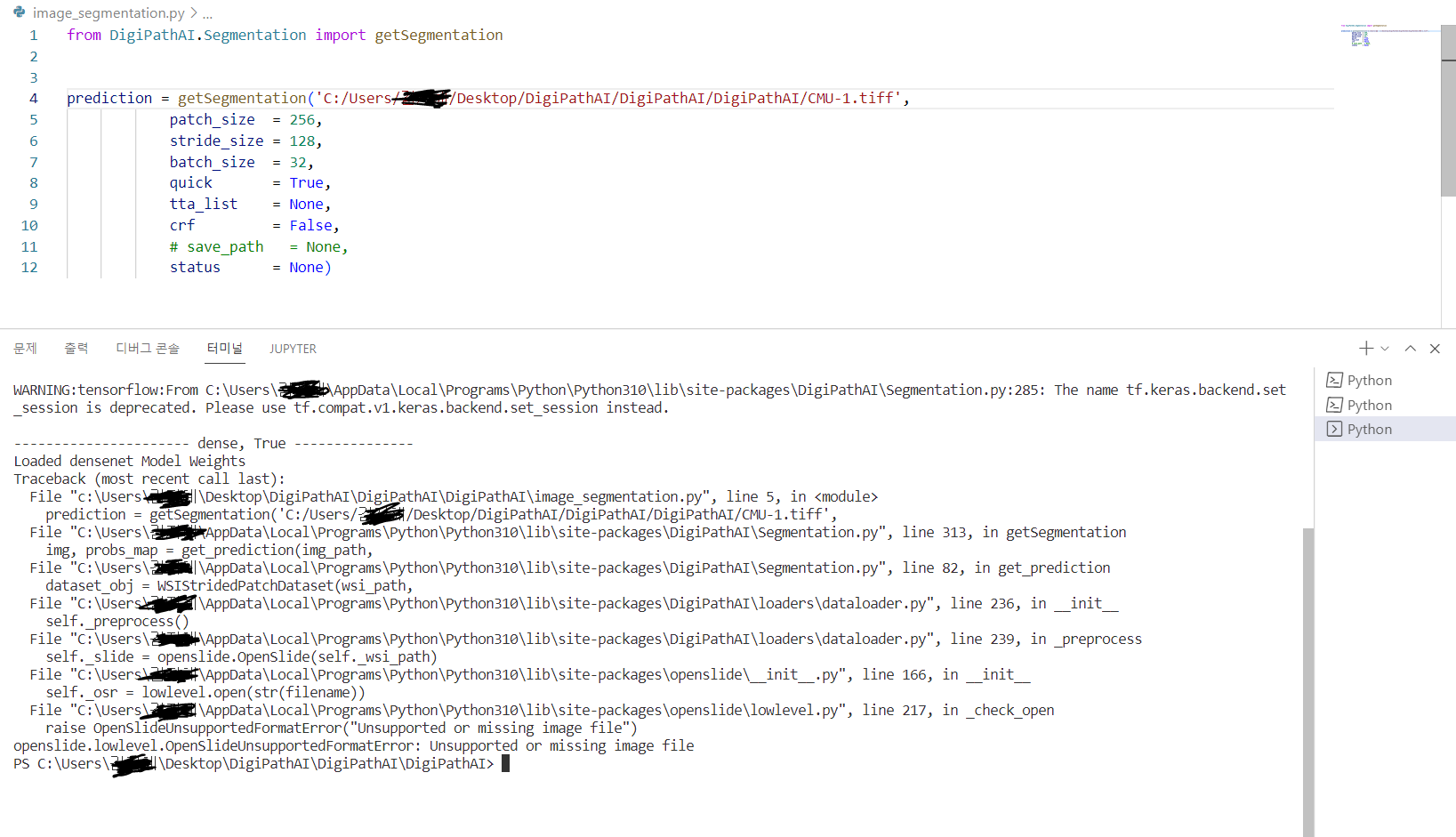Click the commented save_path line
The height and width of the screenshot is (837, 1456).
point(259,247)
